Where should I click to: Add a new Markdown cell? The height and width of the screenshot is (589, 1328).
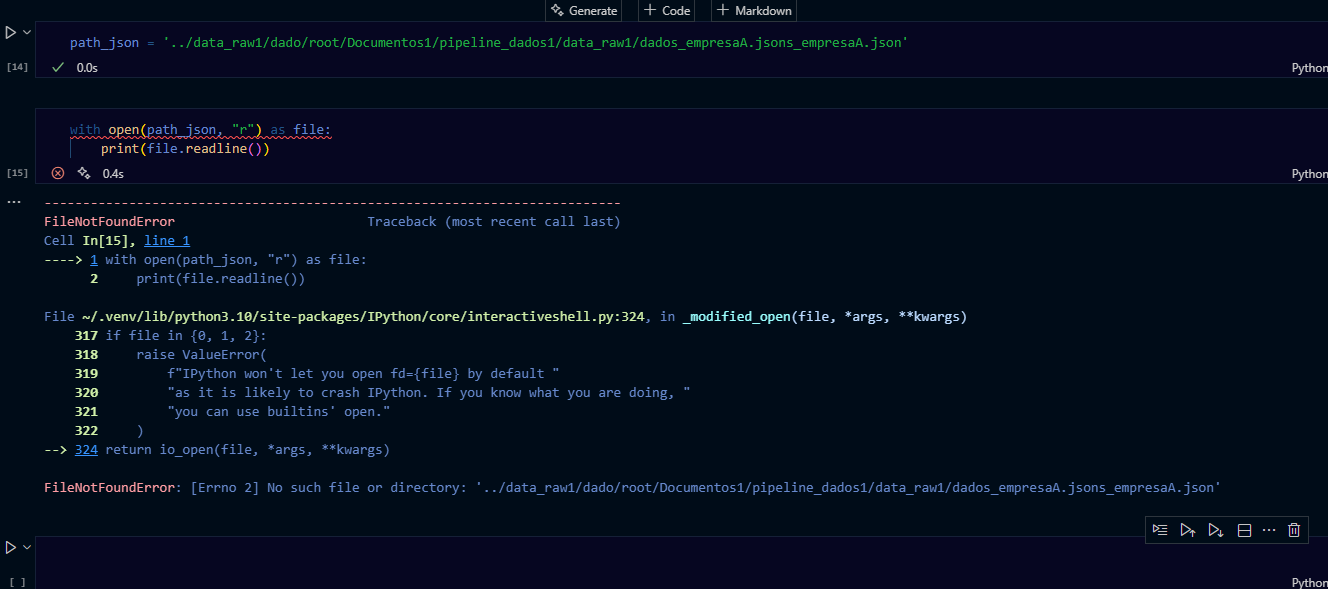tap(754, 10)
